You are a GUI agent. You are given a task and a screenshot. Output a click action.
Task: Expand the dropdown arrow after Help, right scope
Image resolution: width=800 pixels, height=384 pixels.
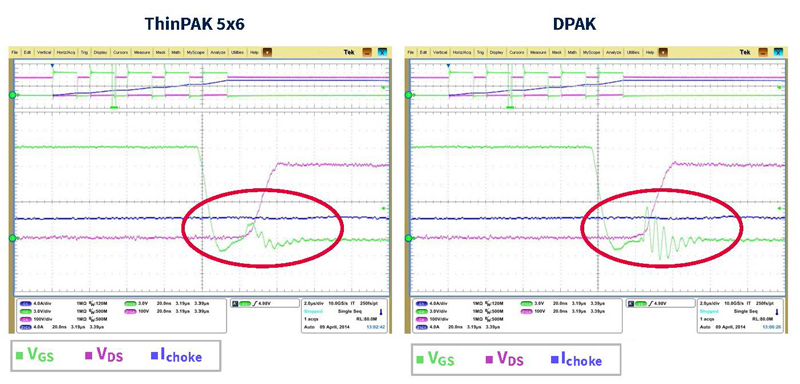[663, 52]
